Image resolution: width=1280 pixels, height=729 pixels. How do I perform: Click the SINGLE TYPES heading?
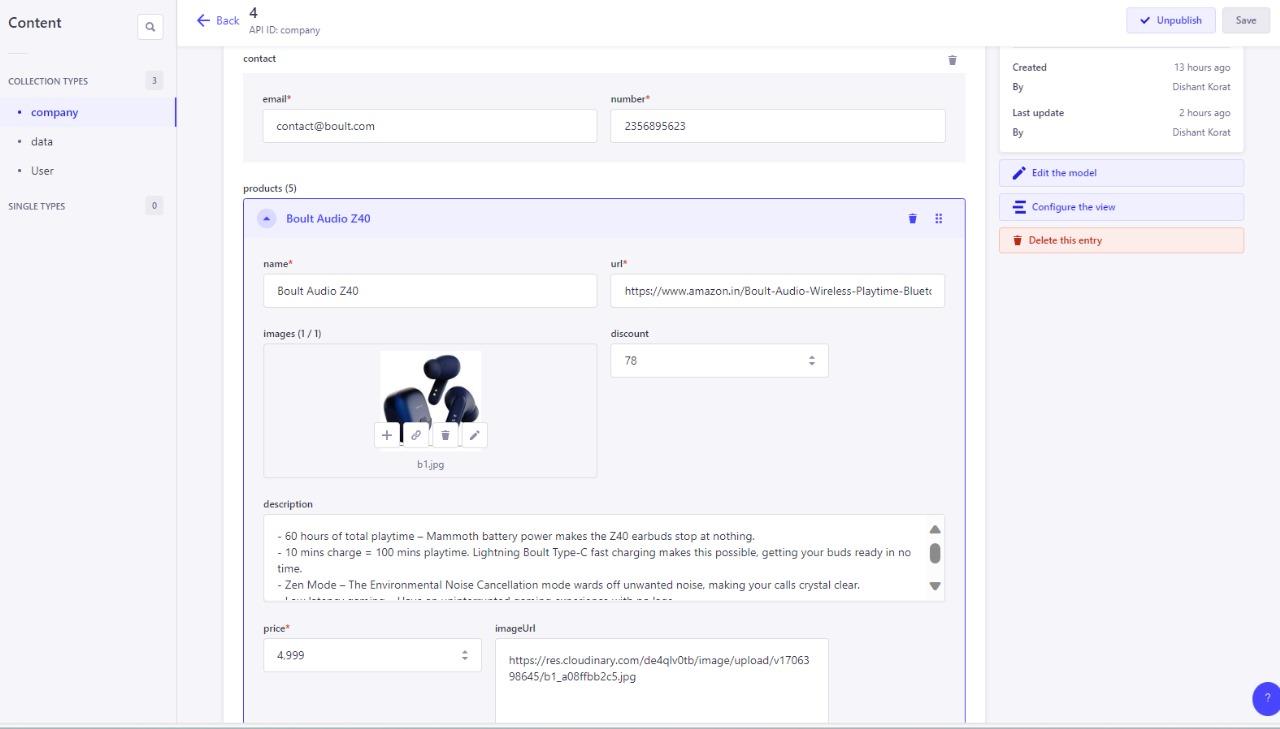(x=36, y=206)
